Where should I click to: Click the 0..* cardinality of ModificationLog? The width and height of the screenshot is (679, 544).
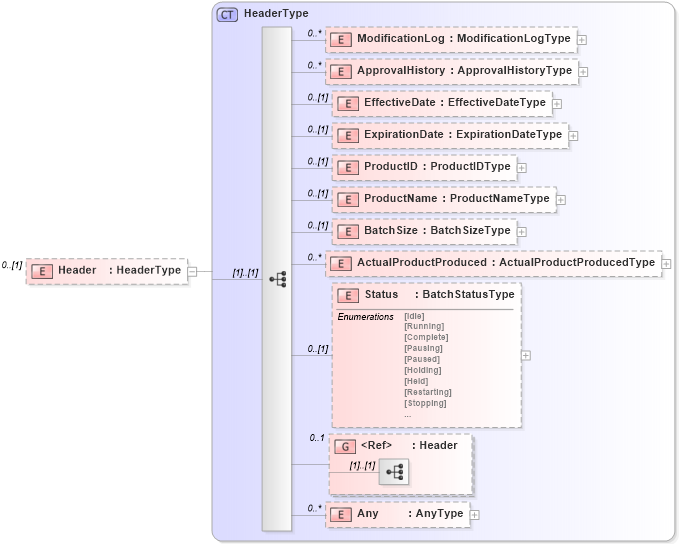click(x=314, y=33)
